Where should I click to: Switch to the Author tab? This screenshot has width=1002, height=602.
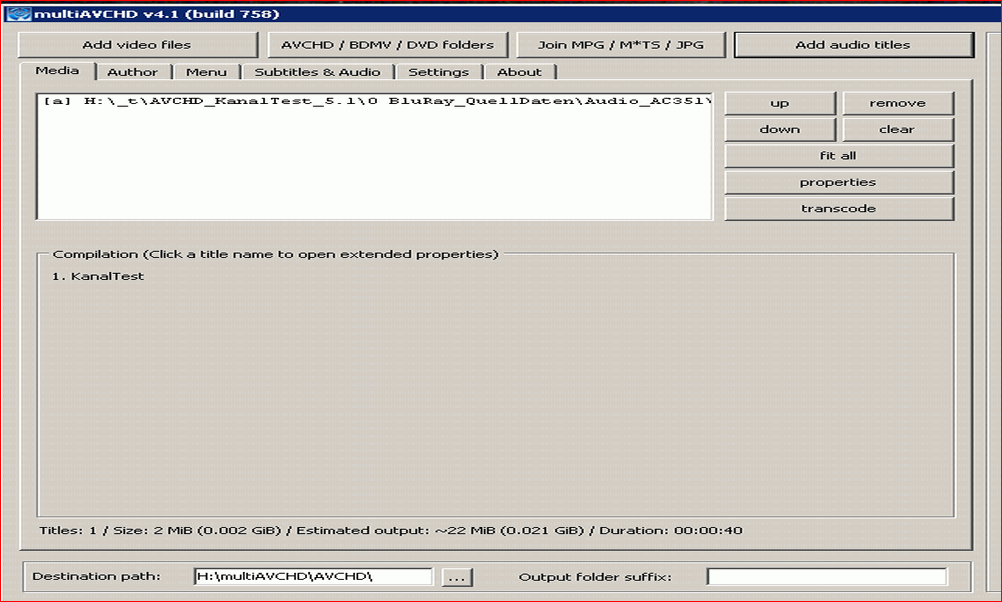tap(132, 72)
